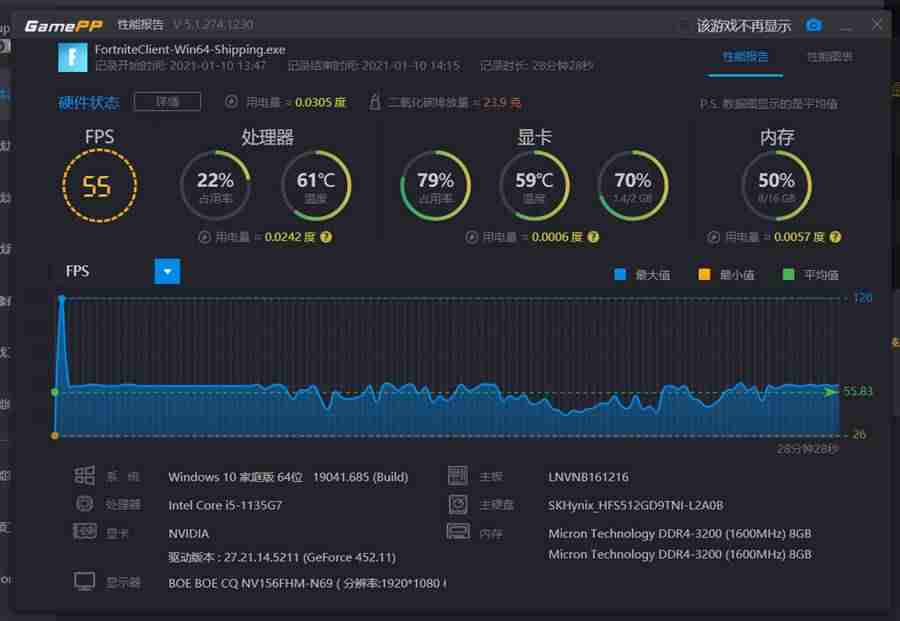
Task: Click the memory gauge showing 50%
Action: point(777,185)
